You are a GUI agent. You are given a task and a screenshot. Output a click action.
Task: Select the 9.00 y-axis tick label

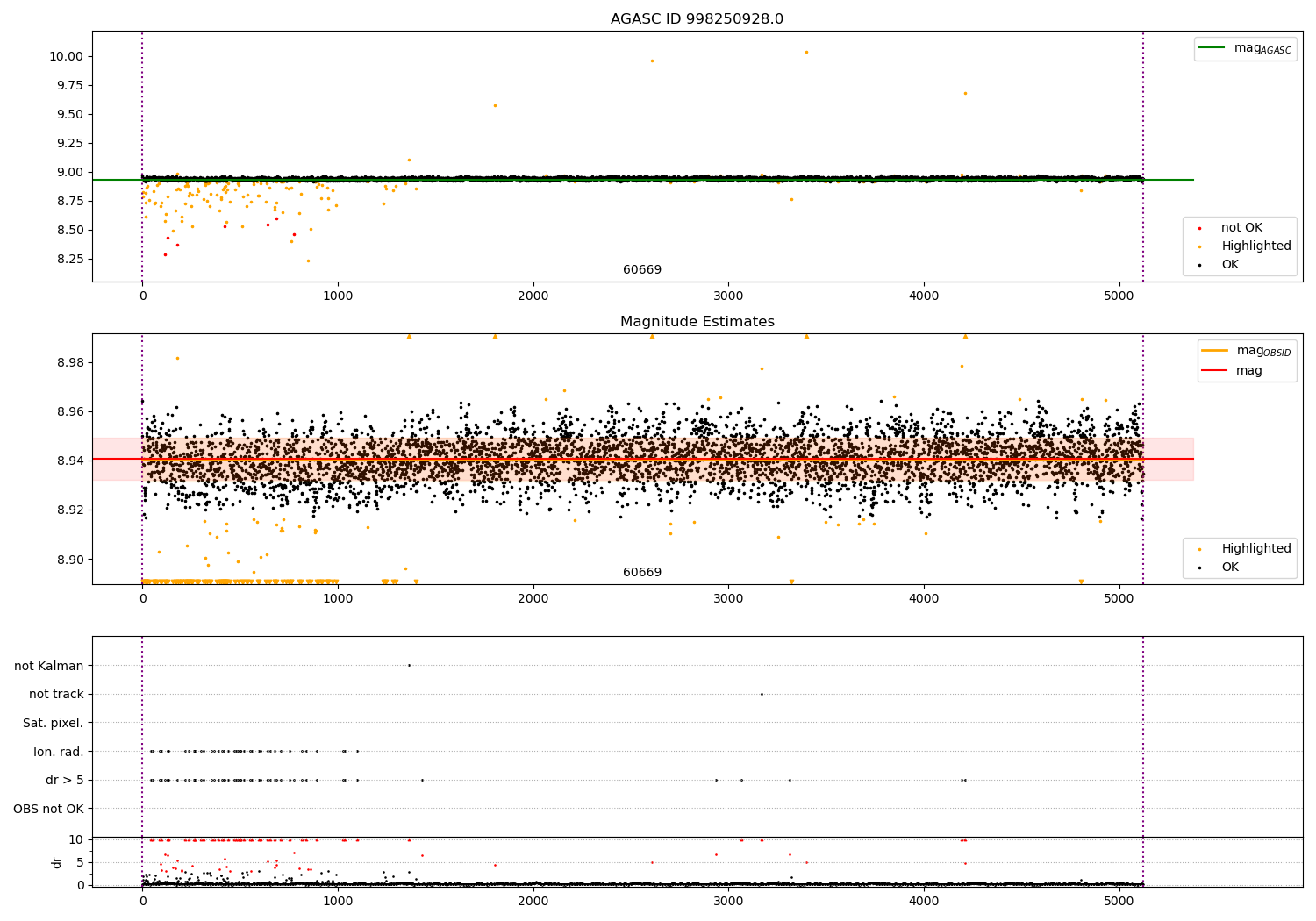tap(69, 172)
